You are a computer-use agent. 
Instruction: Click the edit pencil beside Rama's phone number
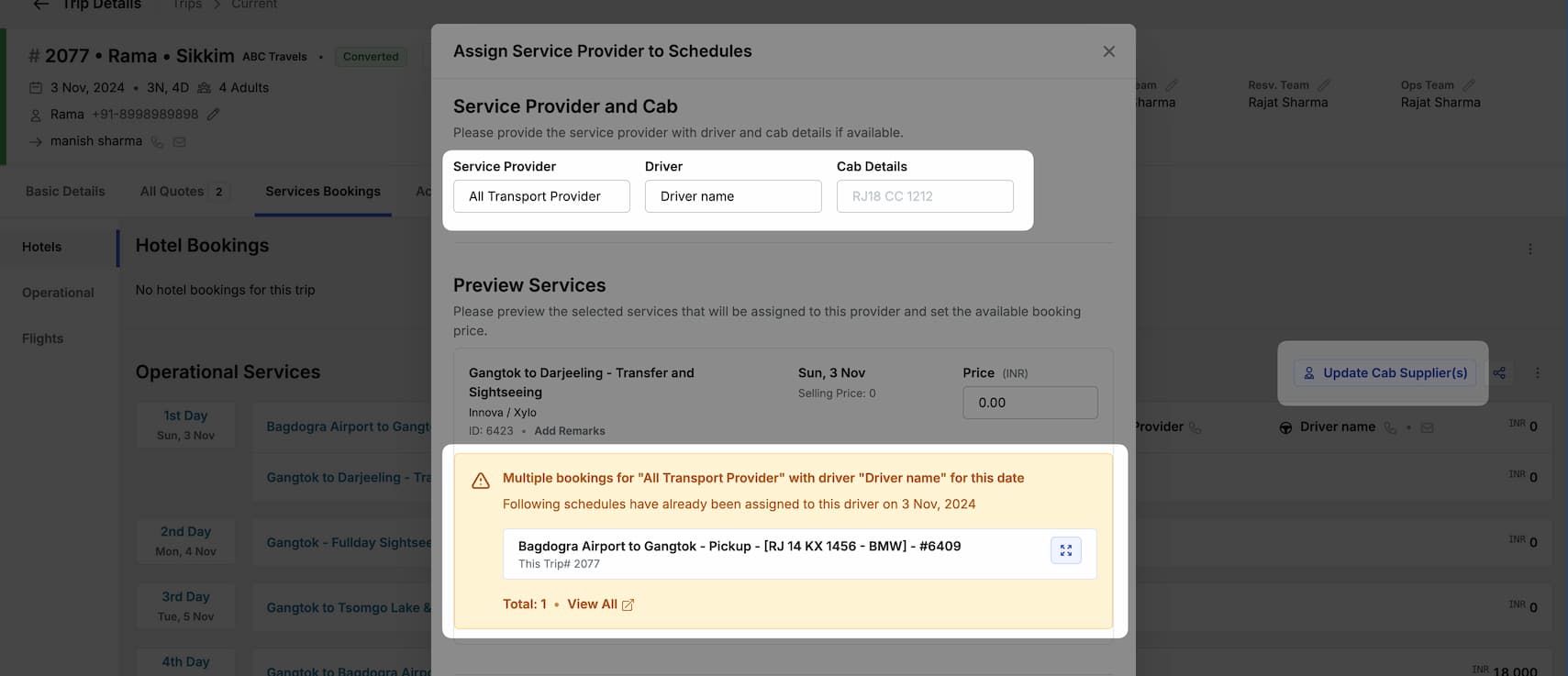coord(213,114)
